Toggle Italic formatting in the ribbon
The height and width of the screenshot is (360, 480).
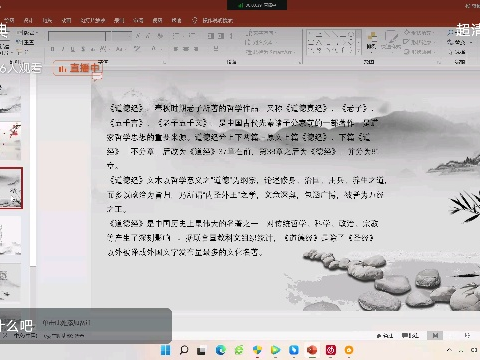click(x=63, y=49)
